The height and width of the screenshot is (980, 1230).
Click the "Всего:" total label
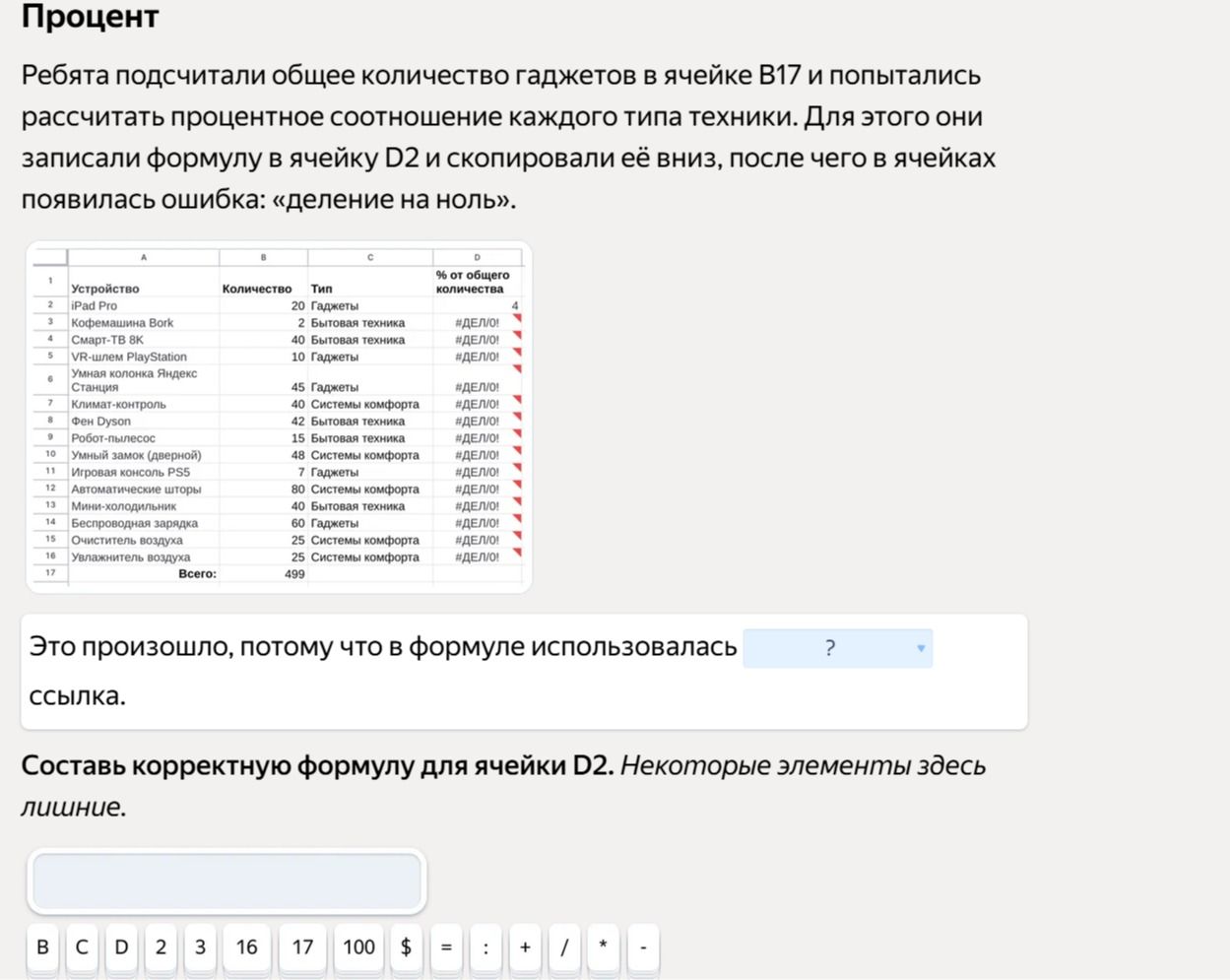pyautogui.click(x=197, y=573)
